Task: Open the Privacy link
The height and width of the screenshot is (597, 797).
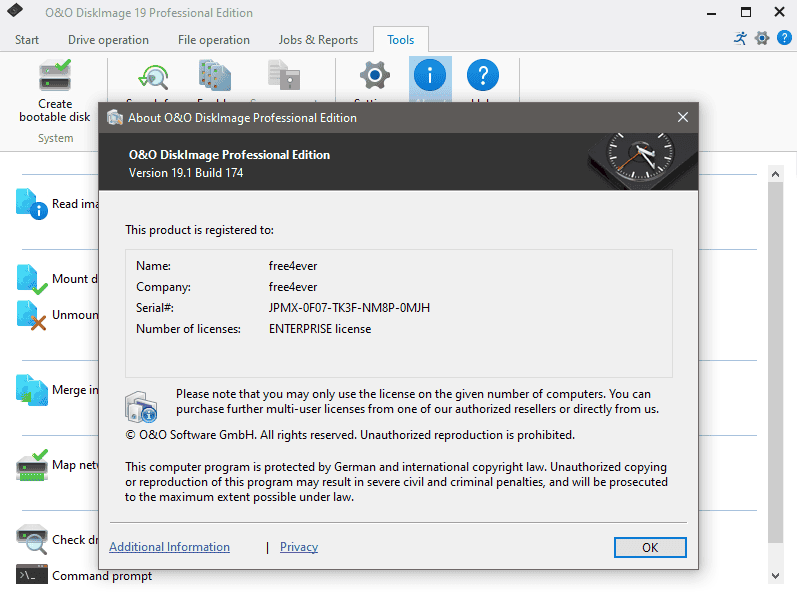Action: [x=299, y=547]
